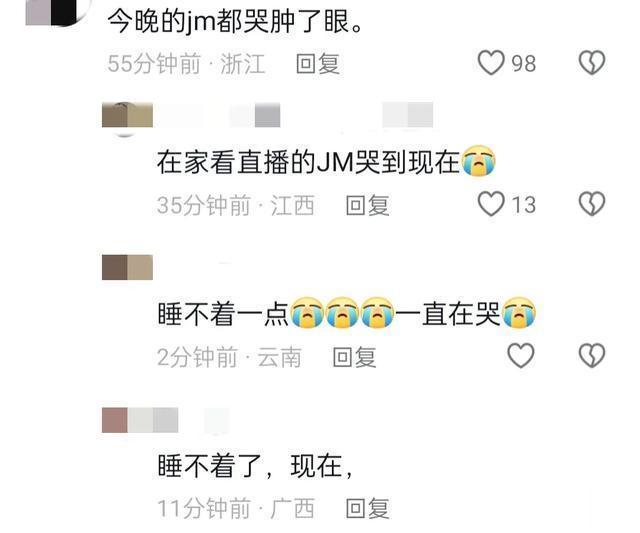Select comment '睡不着一点…一直在哭'
Viewport: 640px width, 533px height.
pos(347,313)
